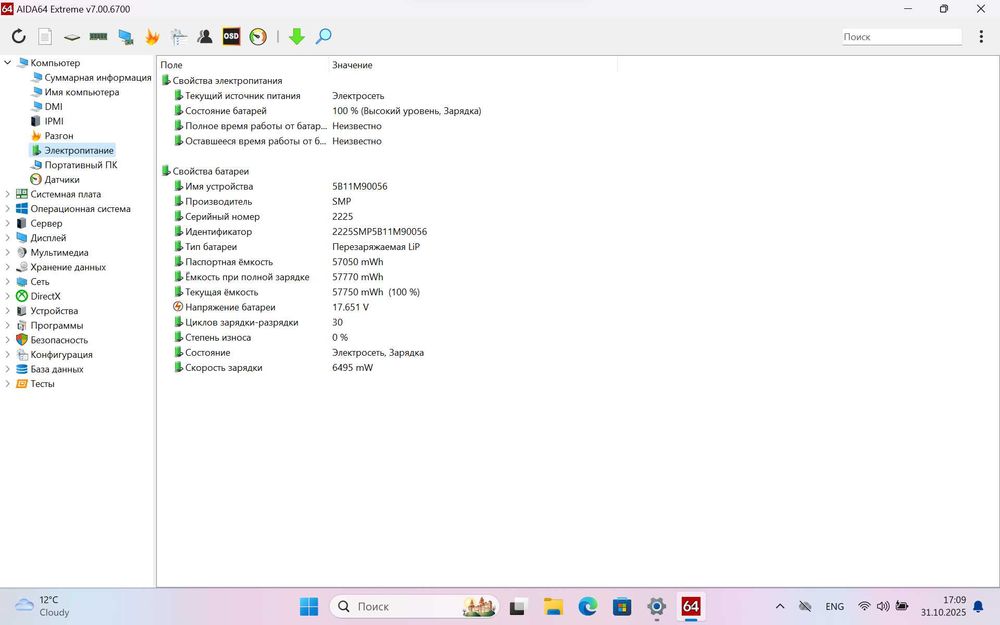Expand the DirectX tree node

click(8, 296)
